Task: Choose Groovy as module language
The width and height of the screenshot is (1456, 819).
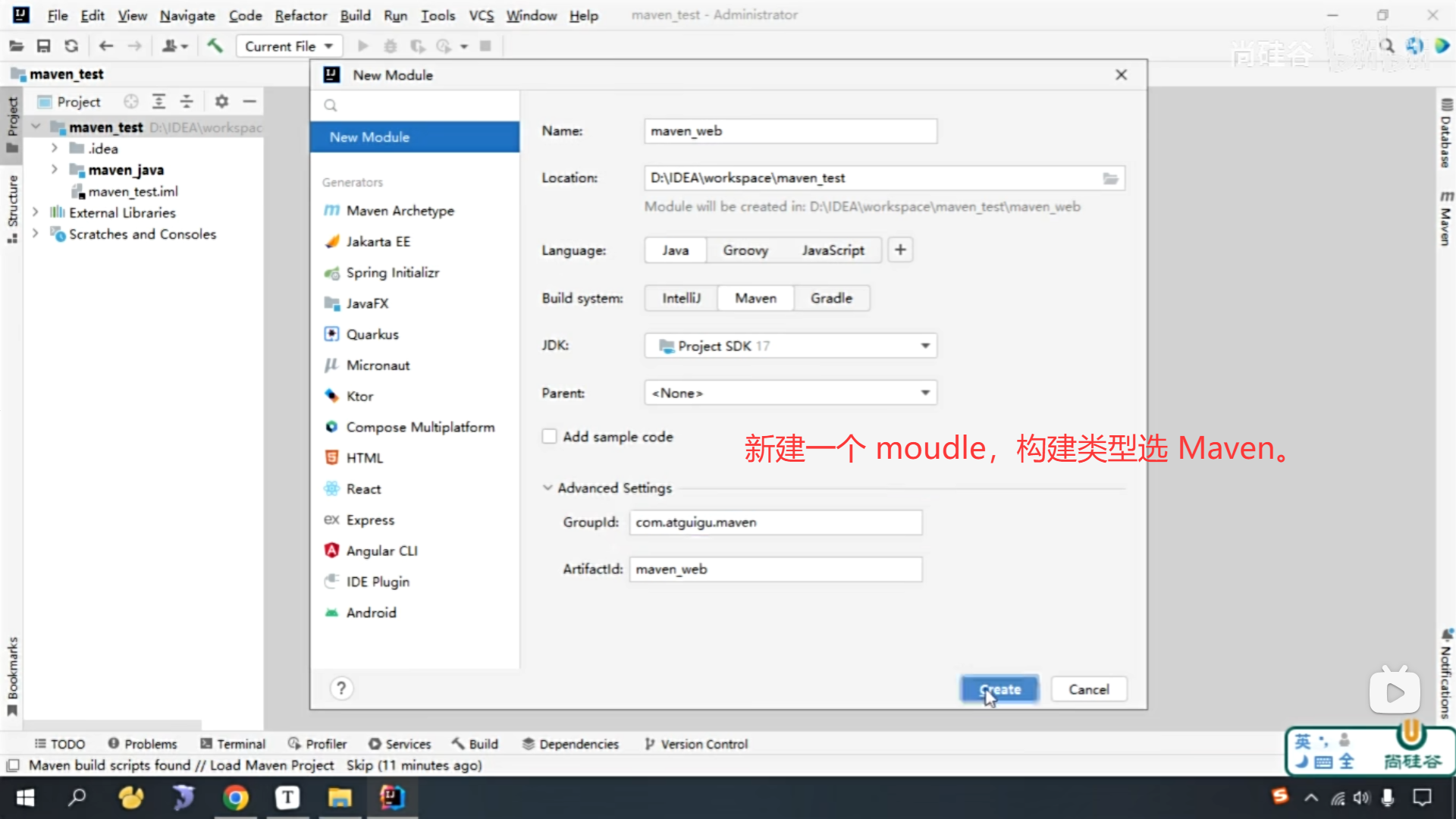Action: 745,250
